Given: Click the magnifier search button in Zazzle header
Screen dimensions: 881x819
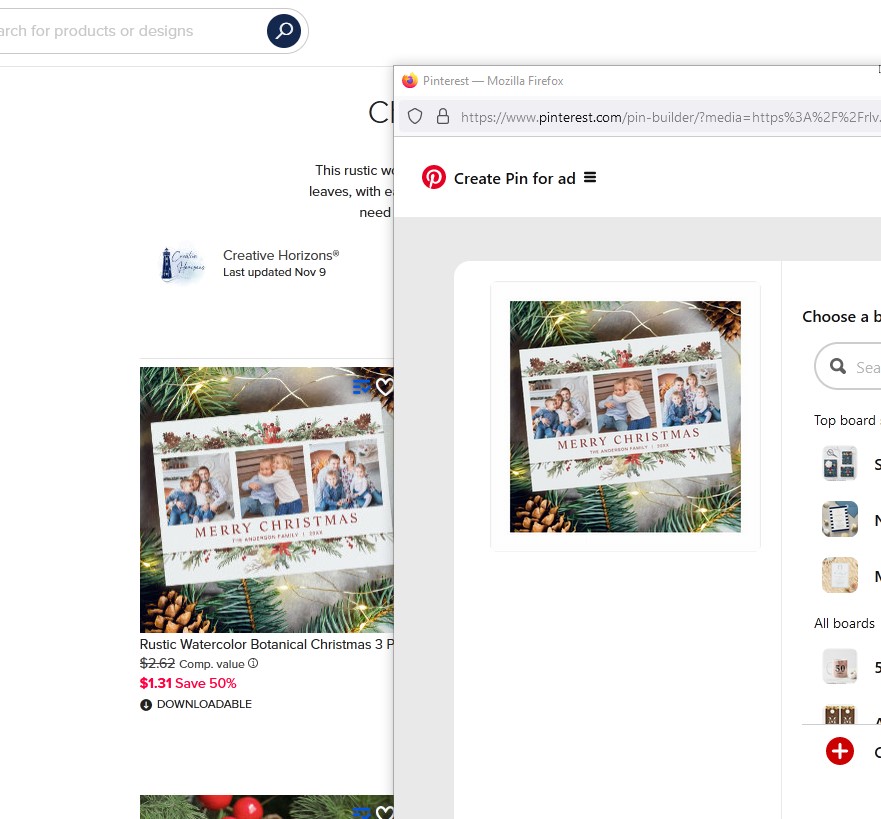Looking at the screenshot, I should click(x=284, y=31).
